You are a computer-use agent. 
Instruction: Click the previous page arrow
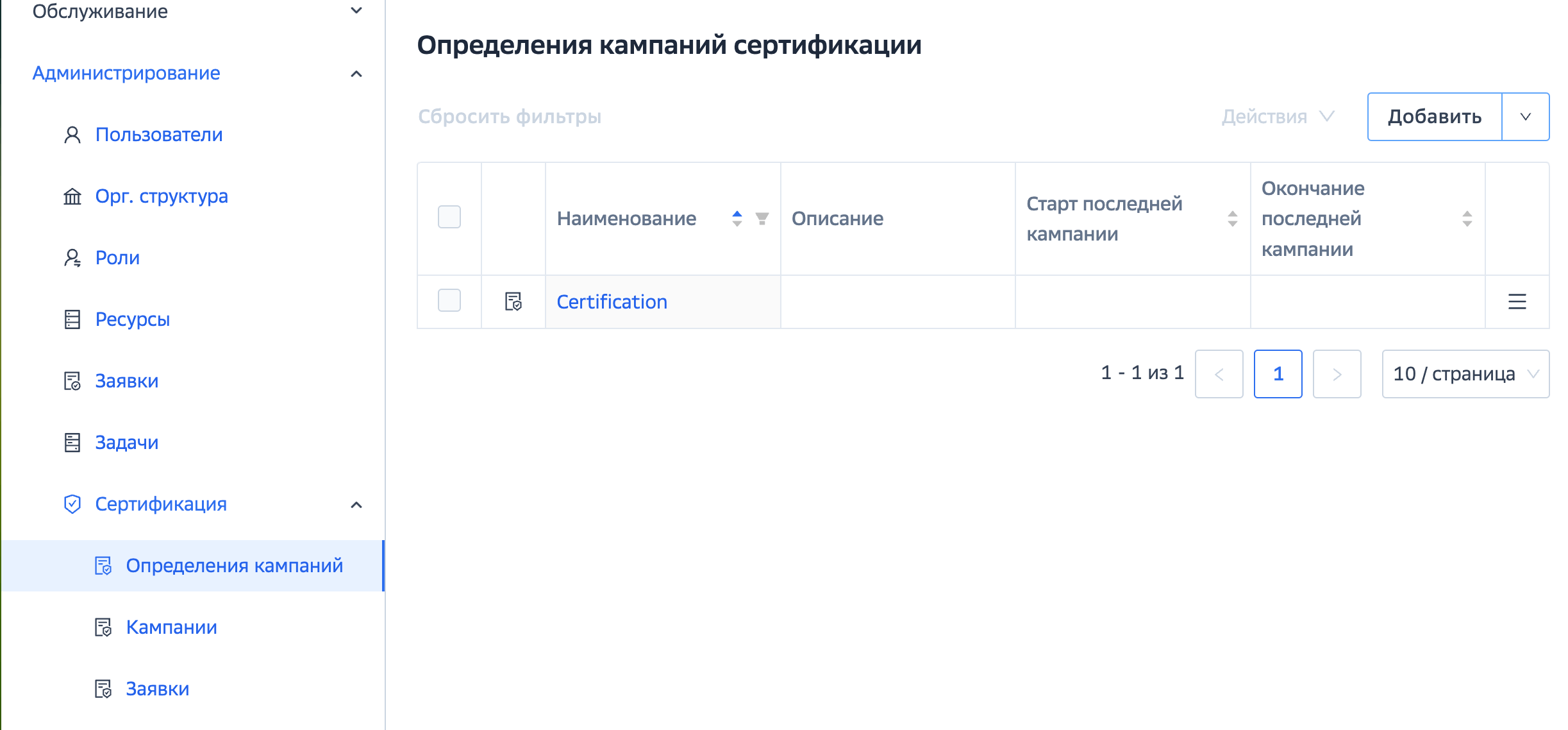click(x=1219, y=374)
